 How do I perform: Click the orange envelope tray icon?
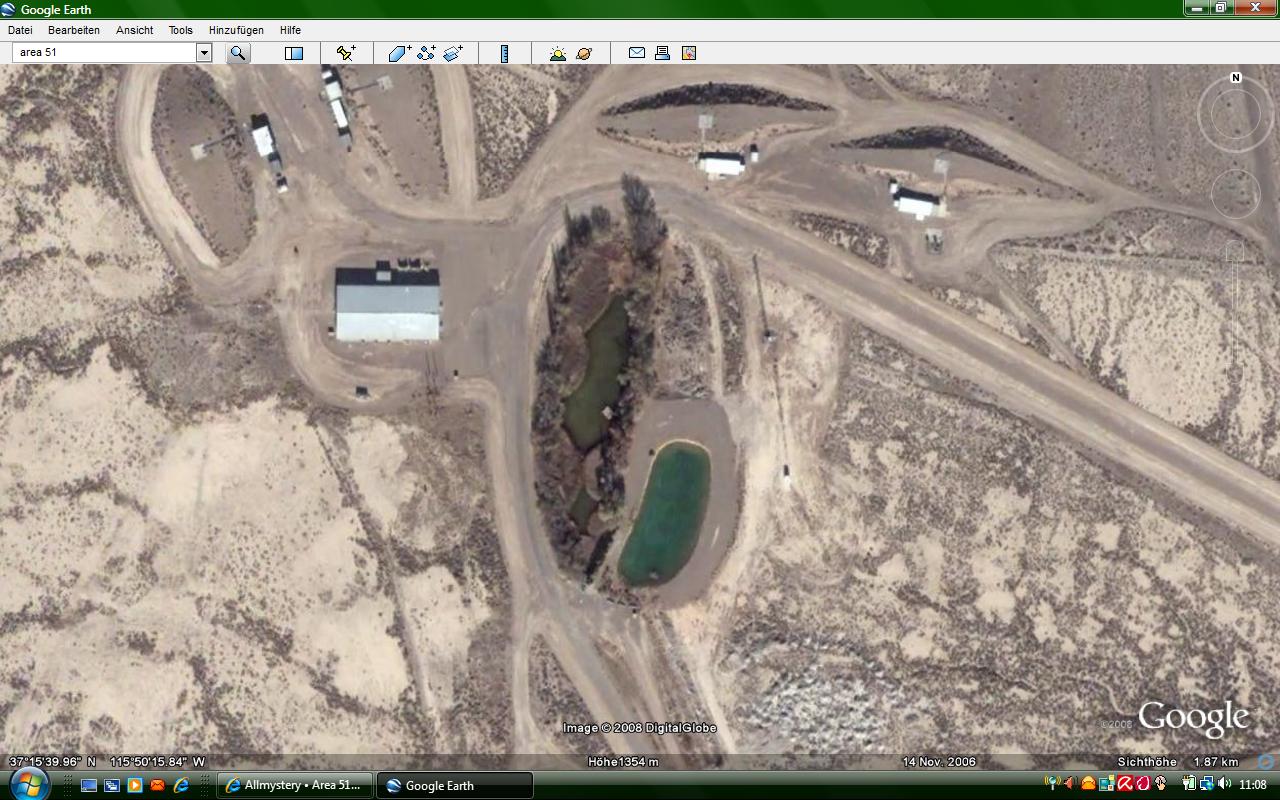1088,783
